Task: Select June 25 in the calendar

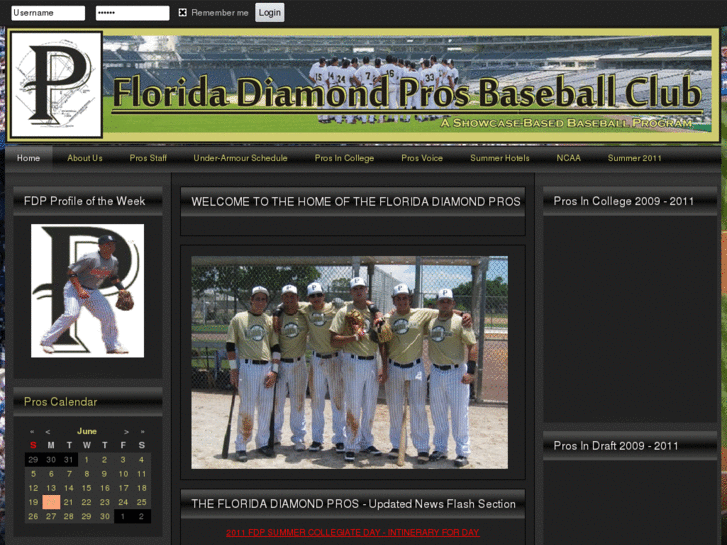Action: tap(141, 502)
